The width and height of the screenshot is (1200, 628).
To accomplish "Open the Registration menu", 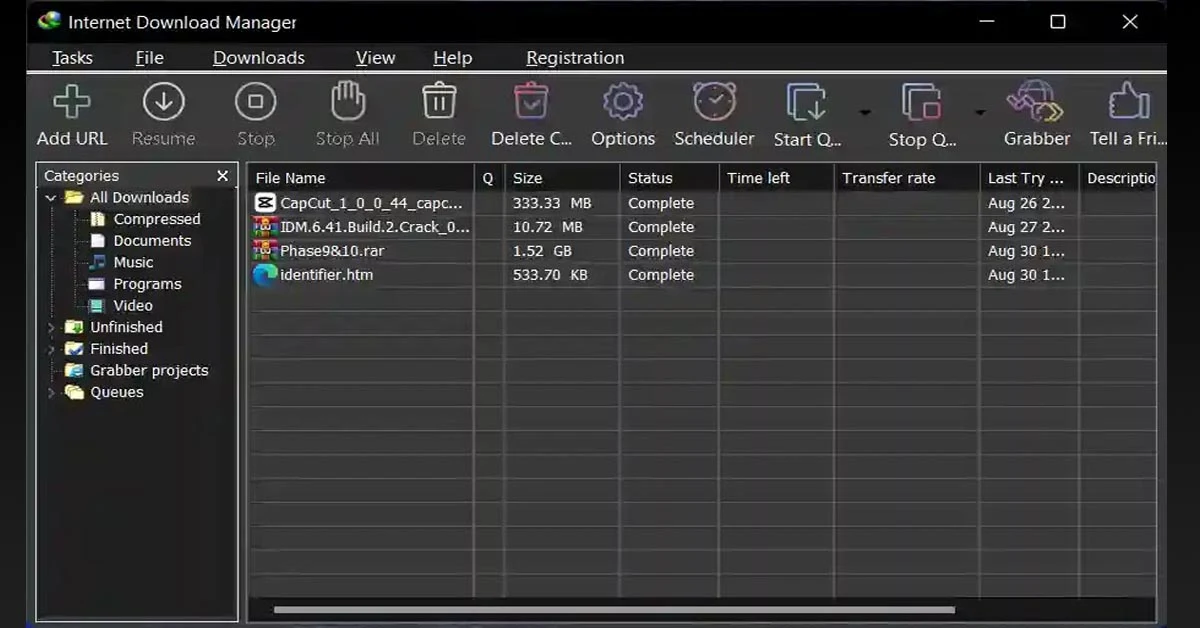I will click(575, 58).
